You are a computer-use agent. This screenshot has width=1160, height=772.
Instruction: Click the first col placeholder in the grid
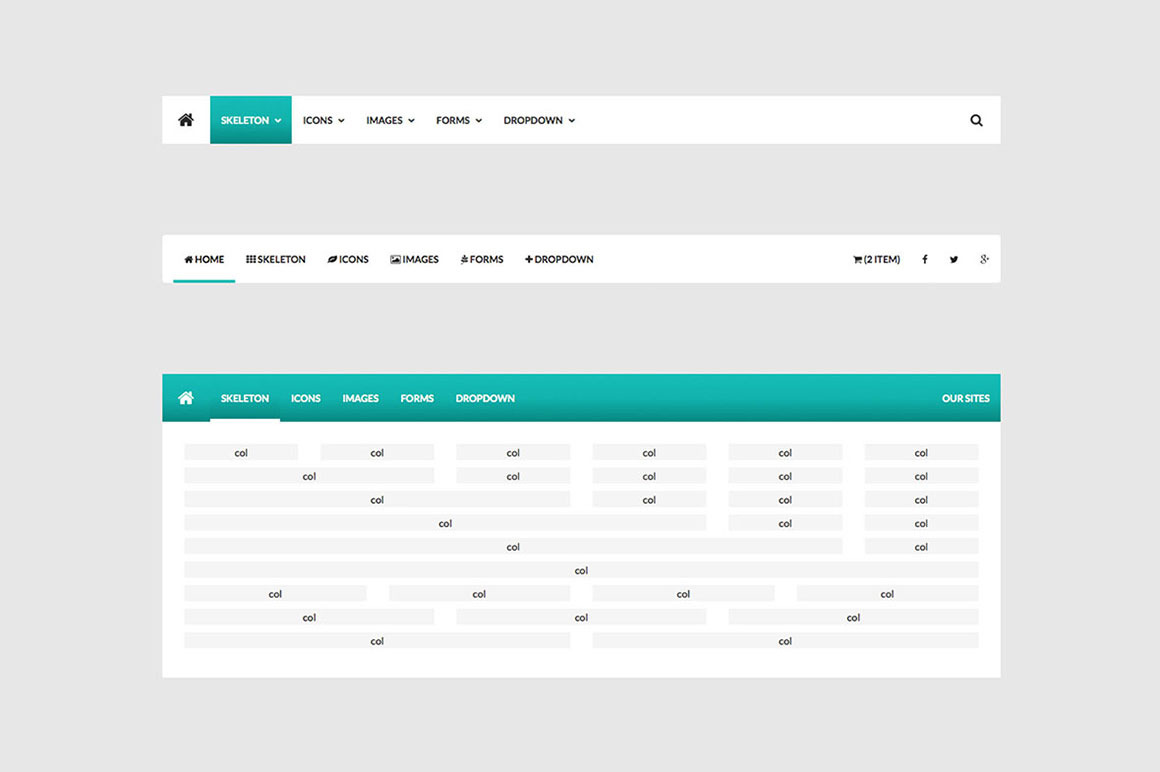click(241, 452)
